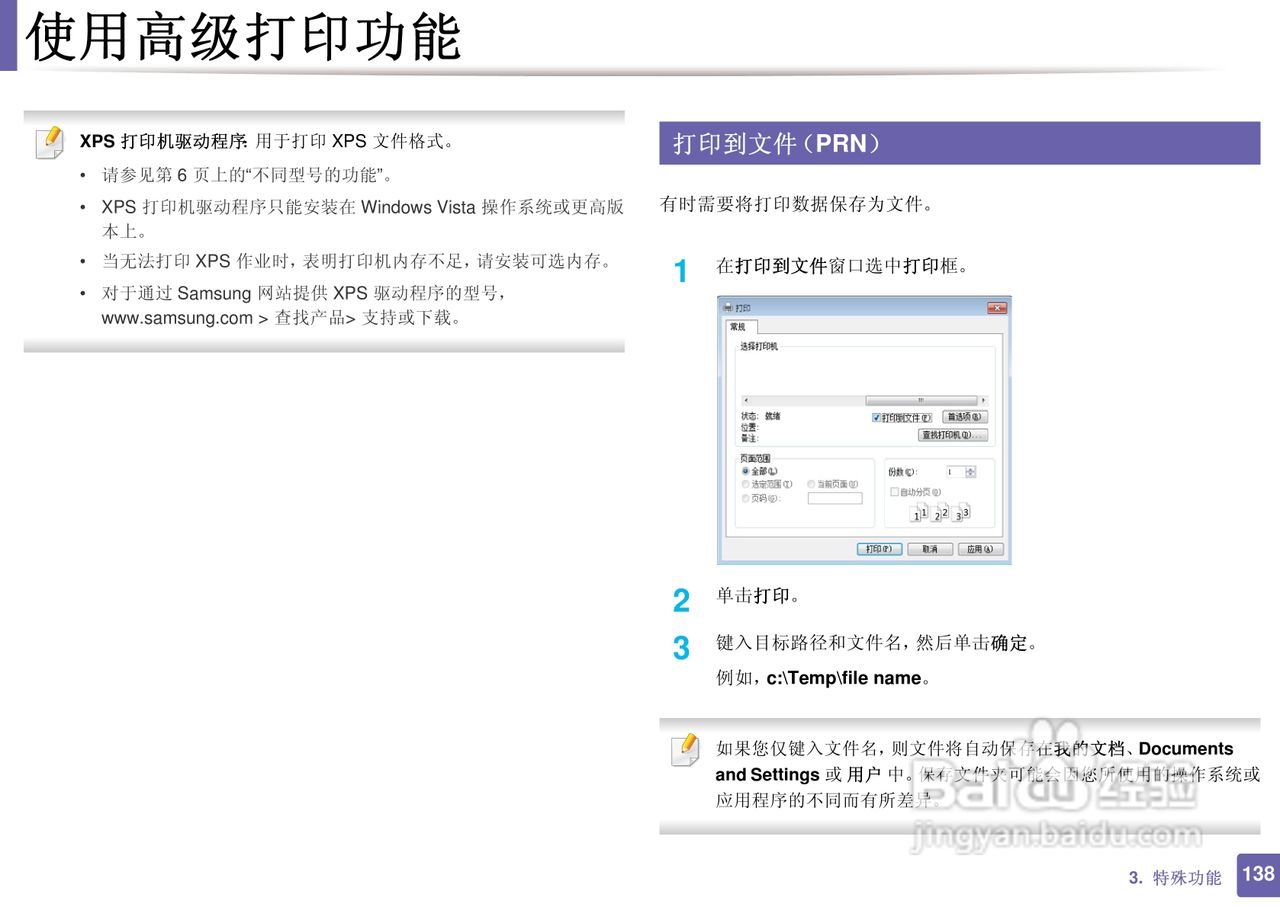The width and height of the screenshot is (1280, 907).
Task: Click the left arrow of printer list scrollbar
Action: coord(746,400)
